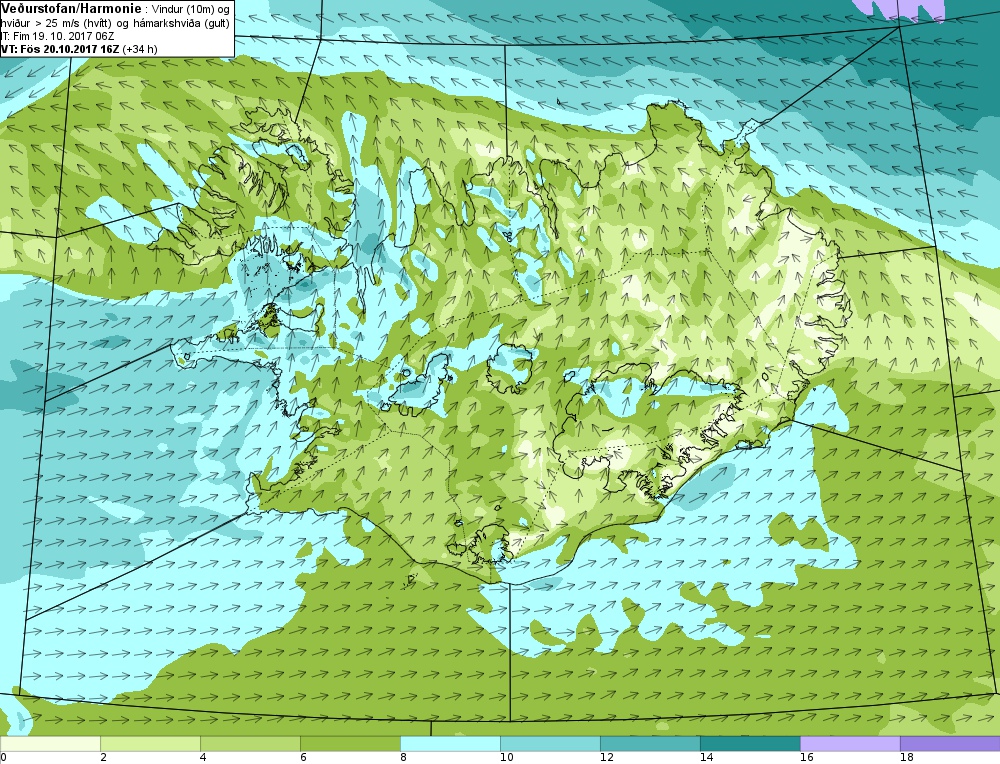
Task: Click the legend label '18'
Action: click(x=907, y=758)
